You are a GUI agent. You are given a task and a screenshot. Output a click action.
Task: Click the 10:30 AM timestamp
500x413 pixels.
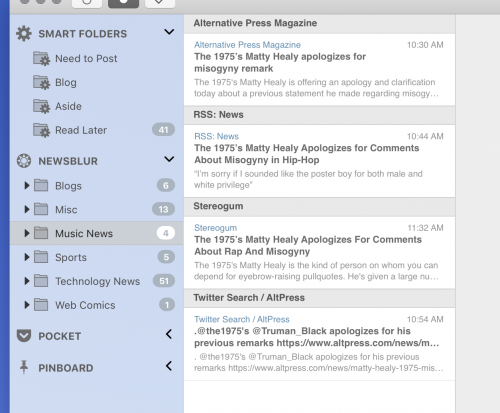point(425,45)
